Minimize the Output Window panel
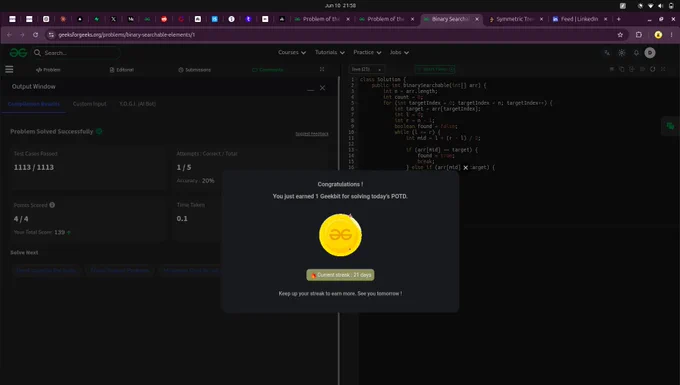This screenshot has height=385, width=680. click(311, 88)
